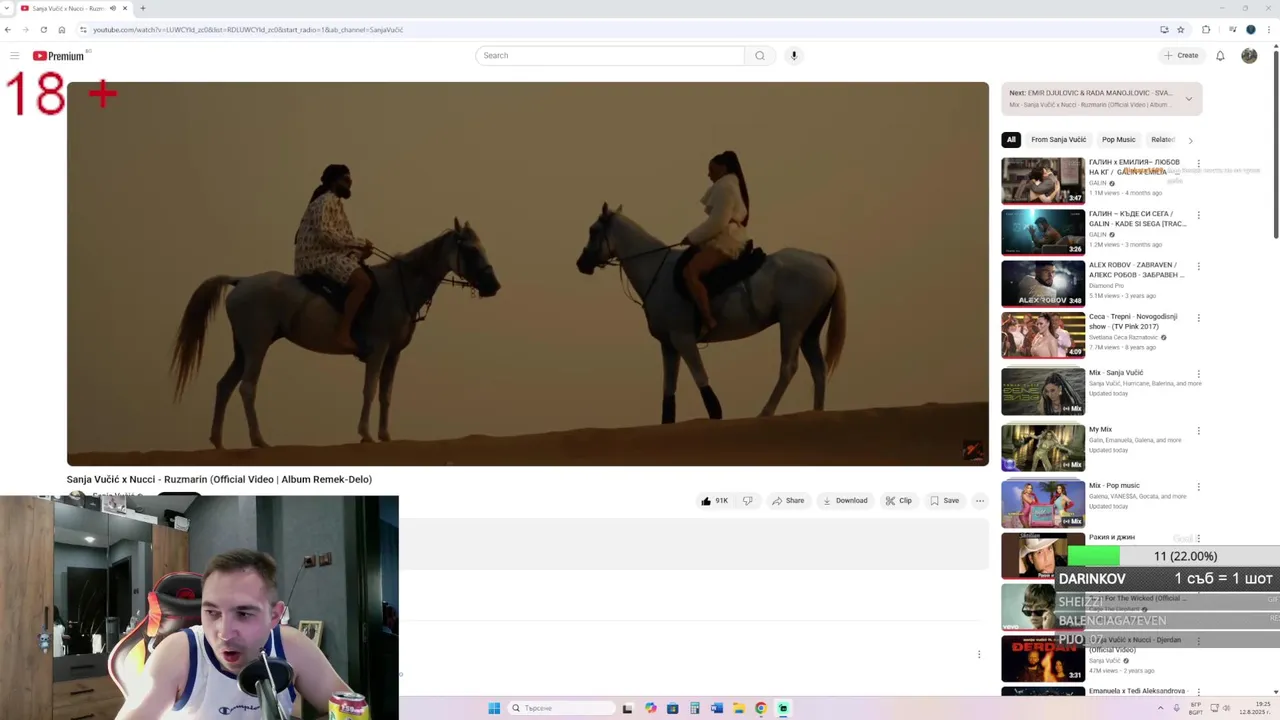Mute the tab via speaker icon
This screenshot has height=720, width=1280.
point(112,8)
